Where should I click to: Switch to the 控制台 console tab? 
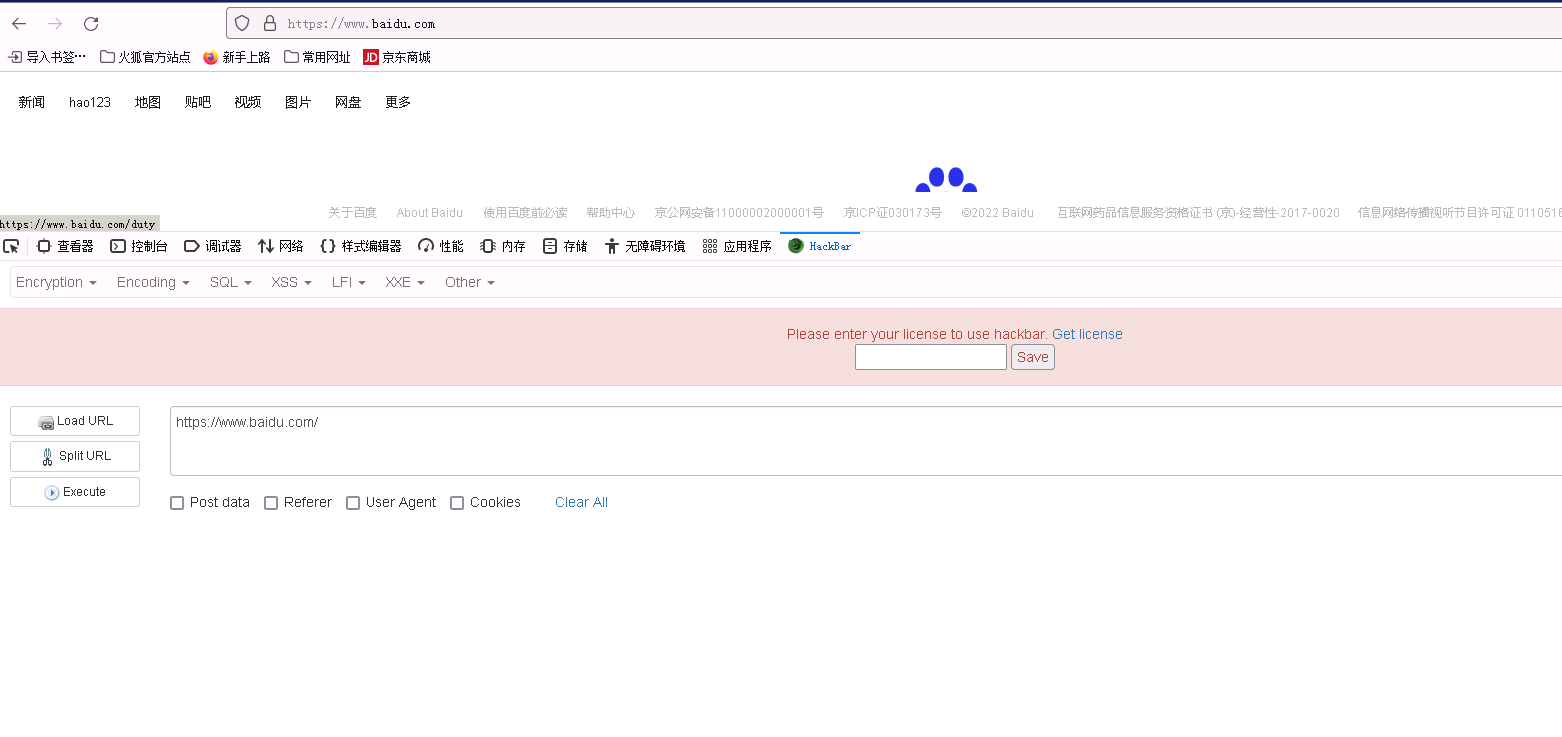139,246
